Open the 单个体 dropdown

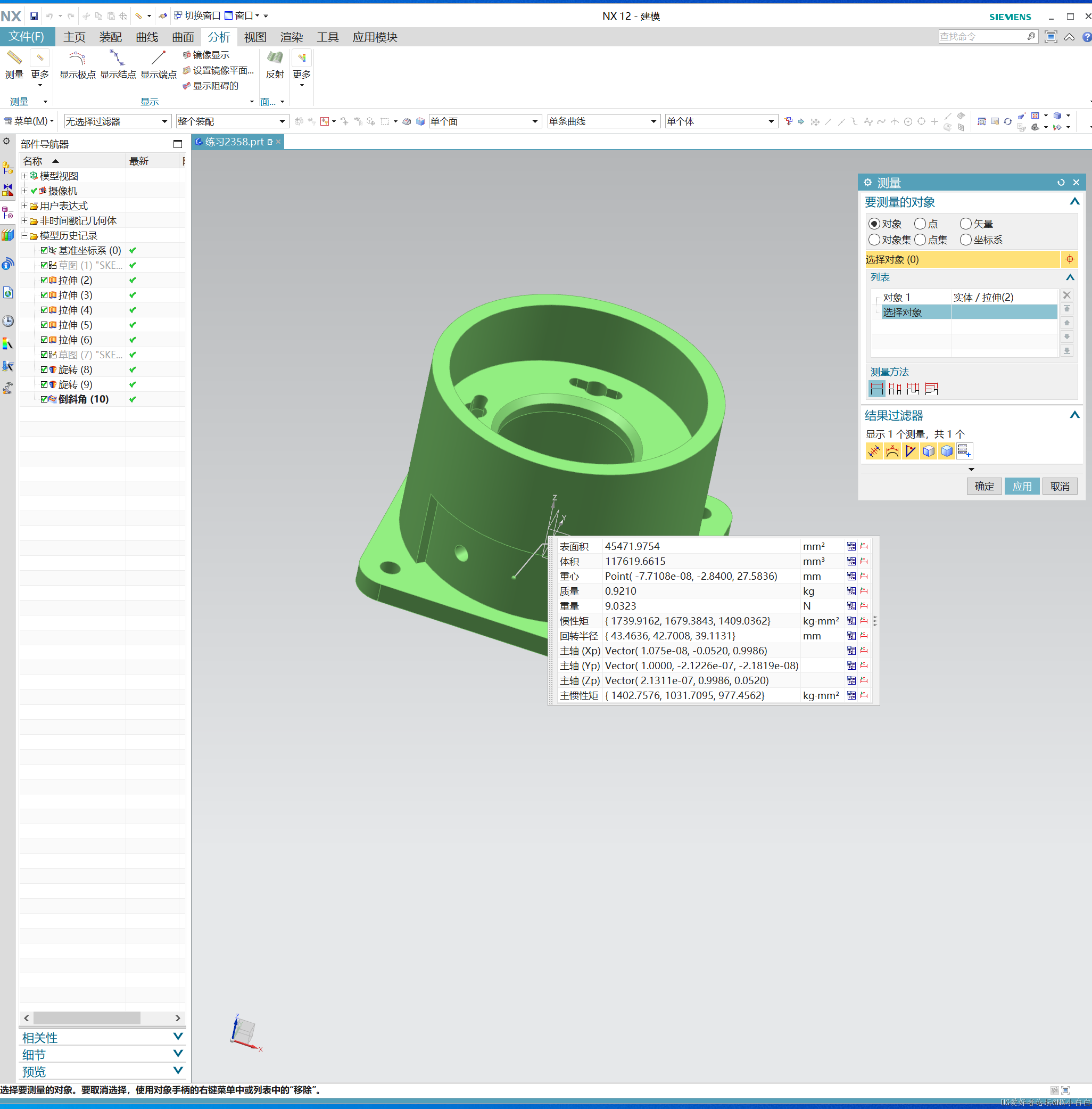tap(721, 121)
